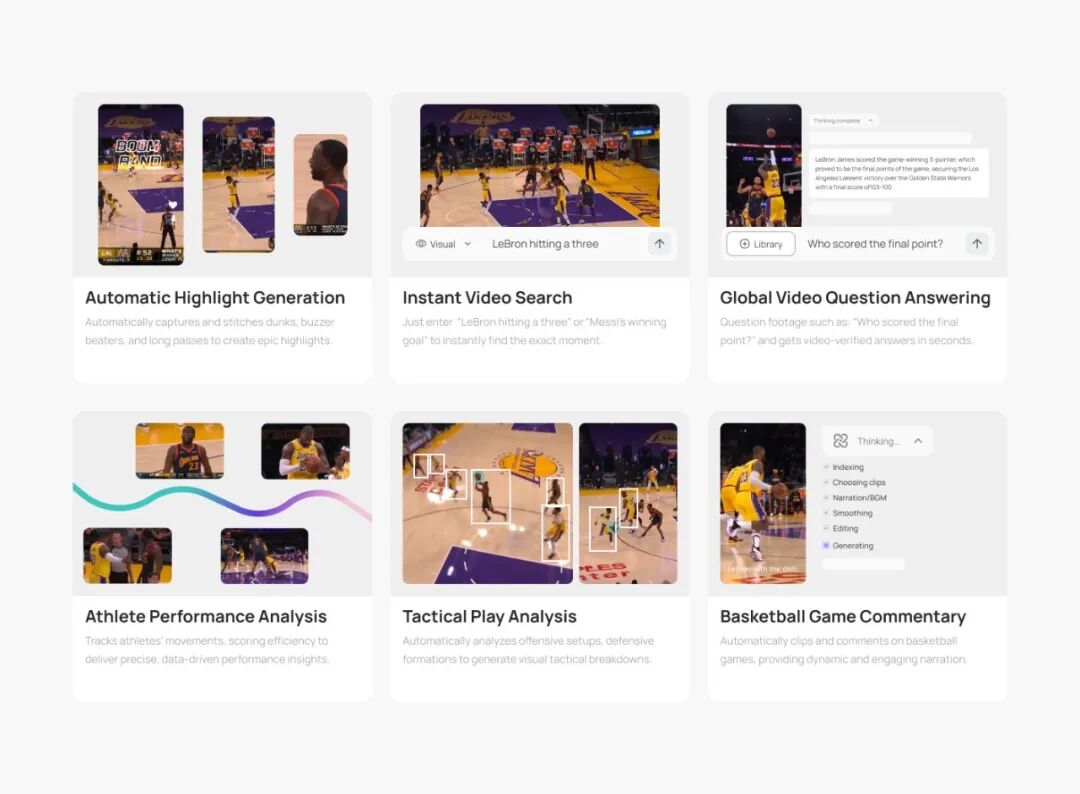1080x794 pixels.
Task: Click the Just enter LeBron hitting a three description
Action: [534, 331]
